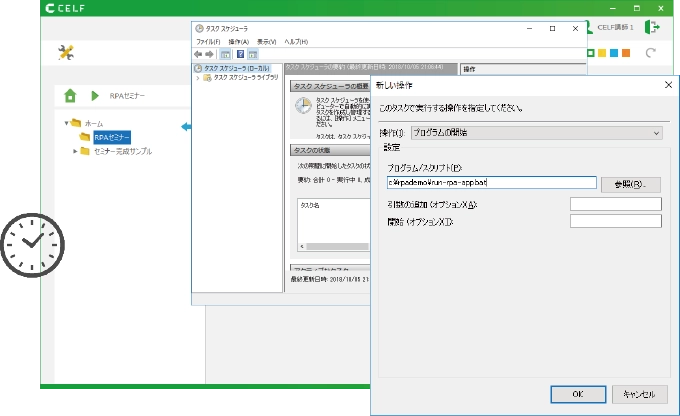Select セミナー完成サンプル in CELF tree
The width and height of the screenshot is (680, 416).
point(123,151)
